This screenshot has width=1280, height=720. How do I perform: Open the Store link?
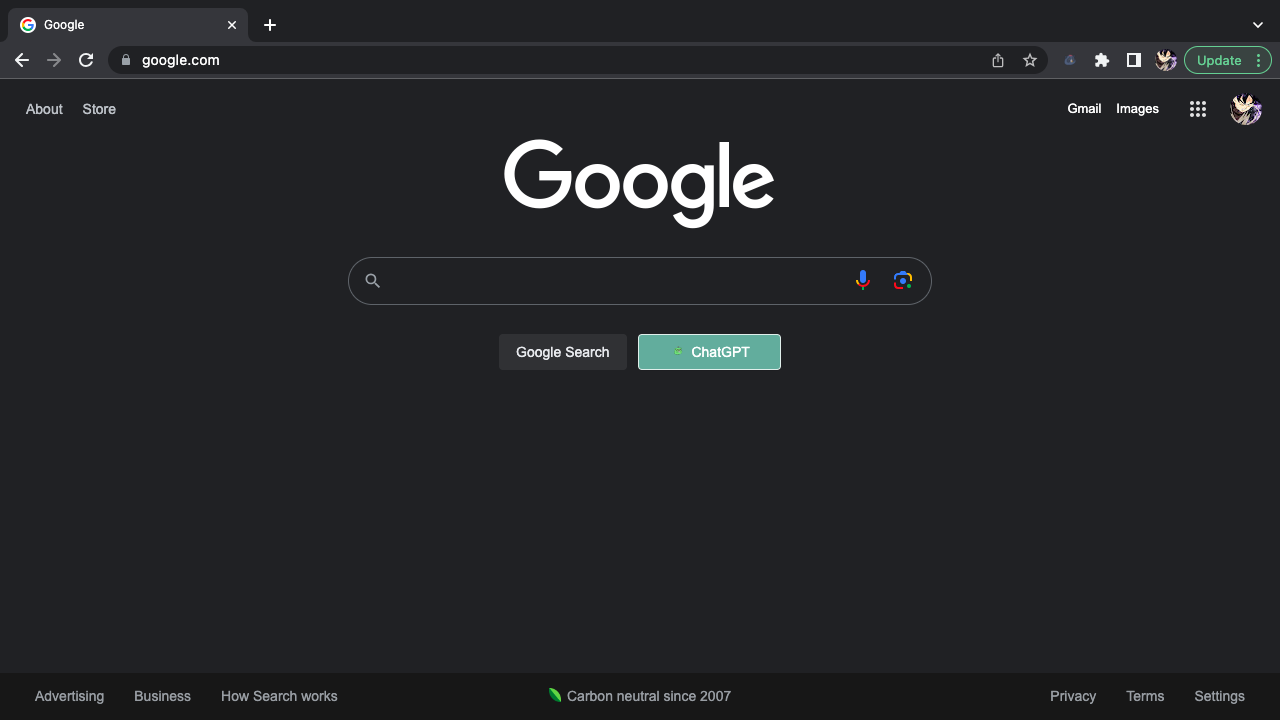(99, 109)
